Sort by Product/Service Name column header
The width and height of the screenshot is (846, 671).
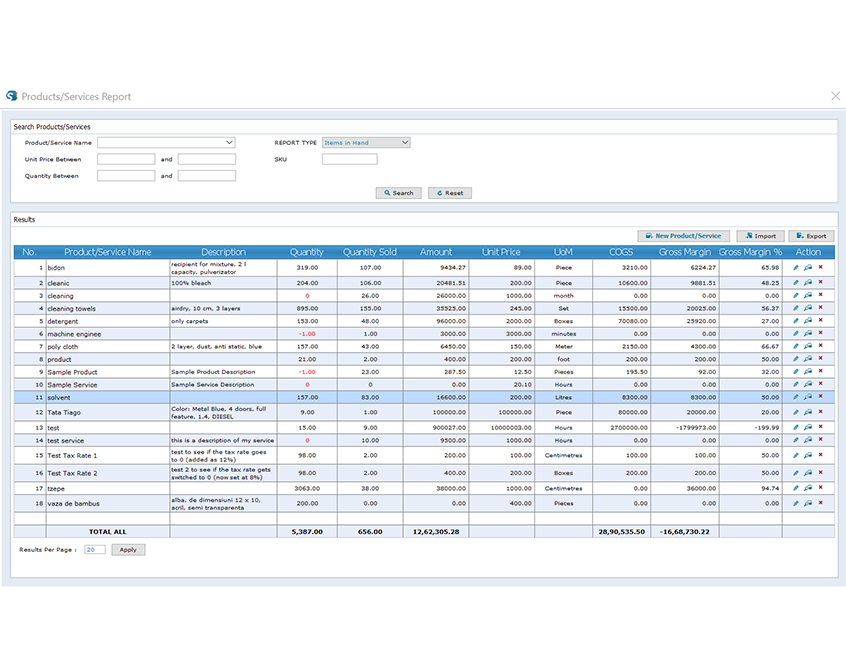pyautogui.click(x=108, y=252)
